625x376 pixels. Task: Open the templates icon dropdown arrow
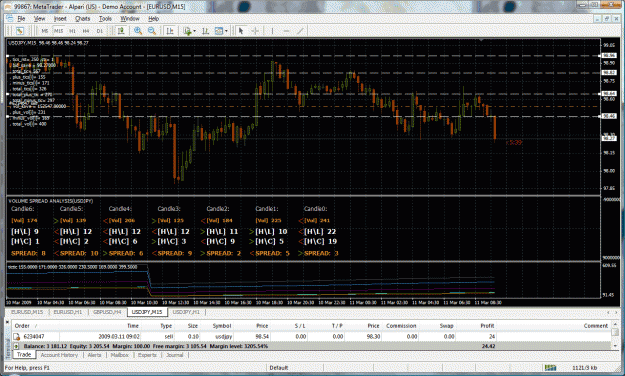[x=226, y=31]
